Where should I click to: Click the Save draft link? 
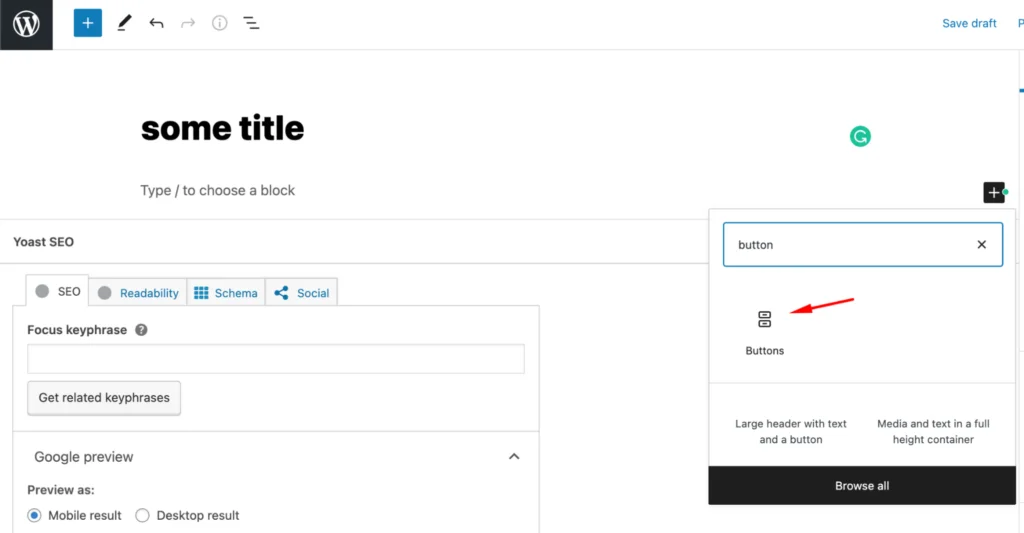(x=969, y=23)
